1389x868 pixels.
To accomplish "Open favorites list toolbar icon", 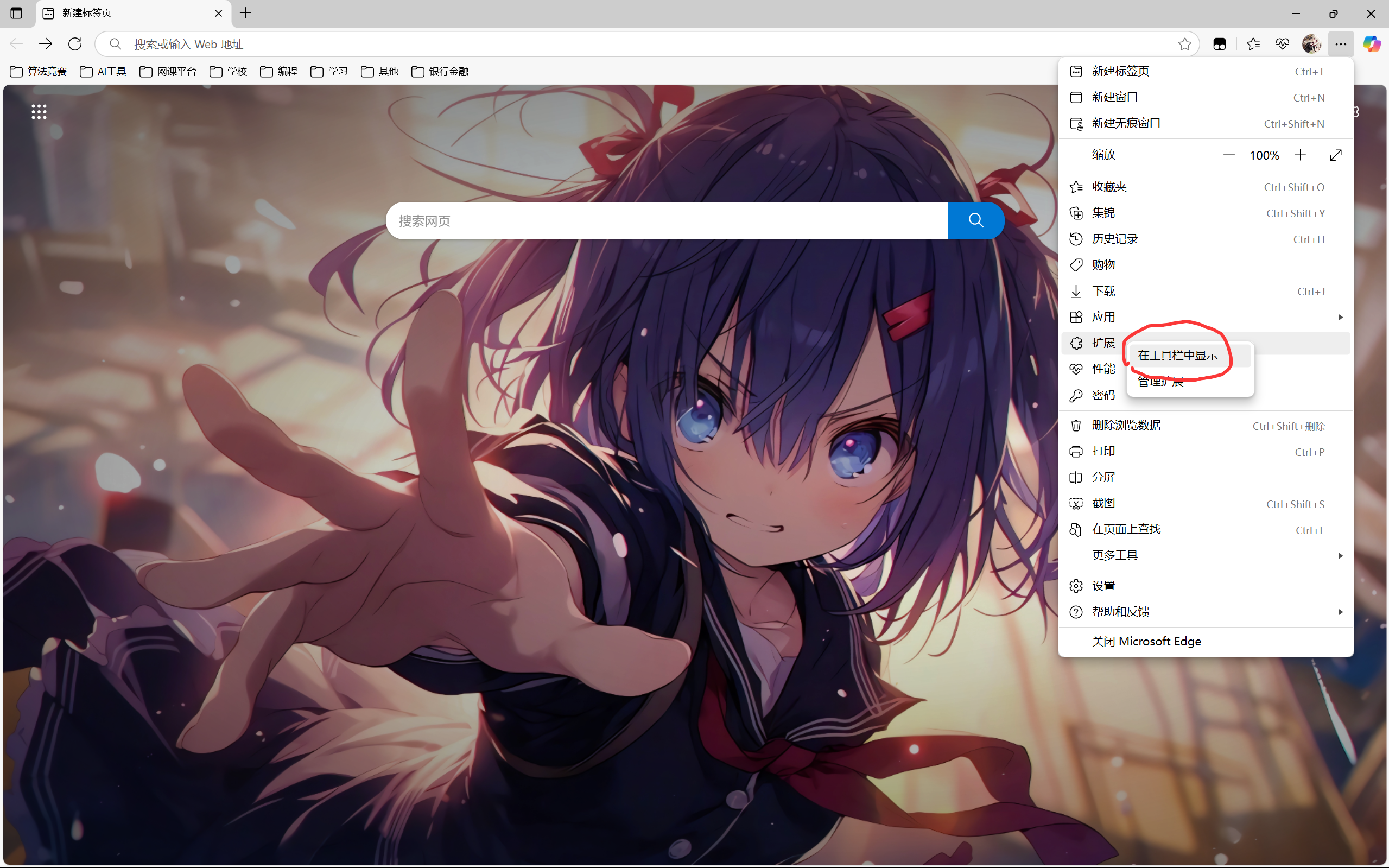I will tap(1253, 44).
